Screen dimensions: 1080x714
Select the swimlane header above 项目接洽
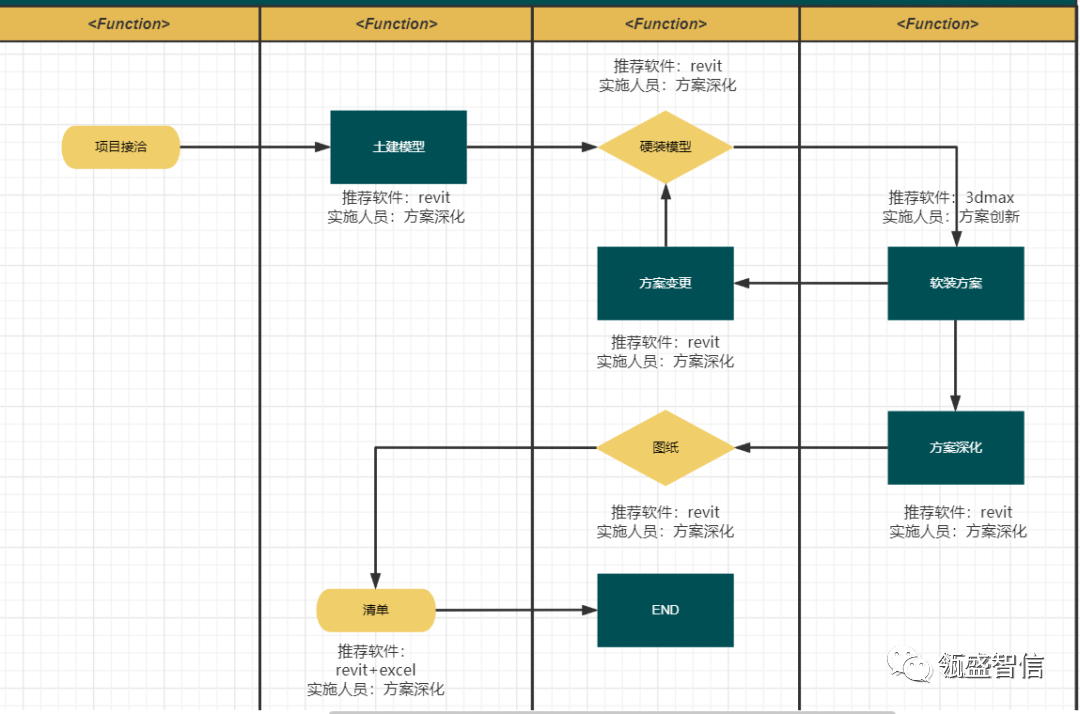[x=129, y=24]
